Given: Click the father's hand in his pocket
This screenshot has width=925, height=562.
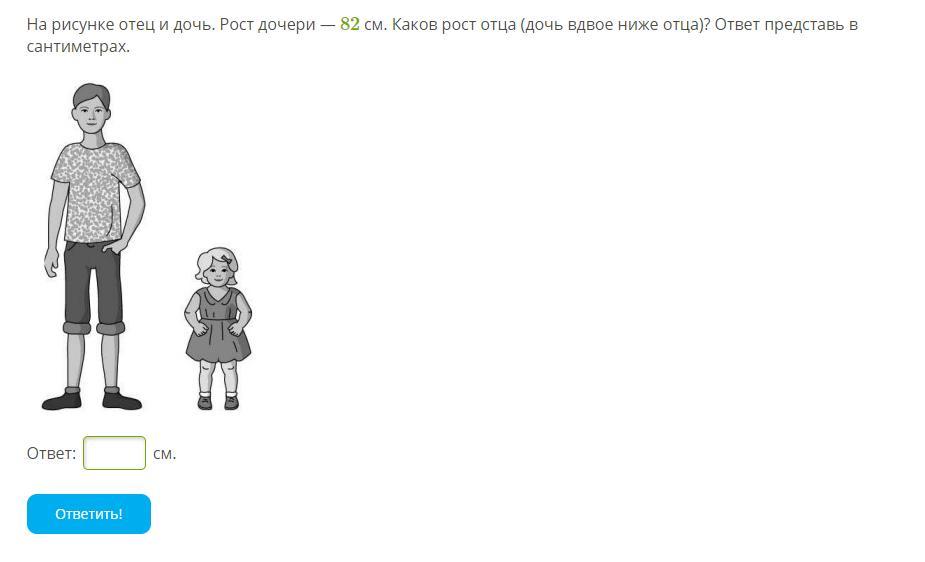Looking at the screenshot, I should 116,245.
